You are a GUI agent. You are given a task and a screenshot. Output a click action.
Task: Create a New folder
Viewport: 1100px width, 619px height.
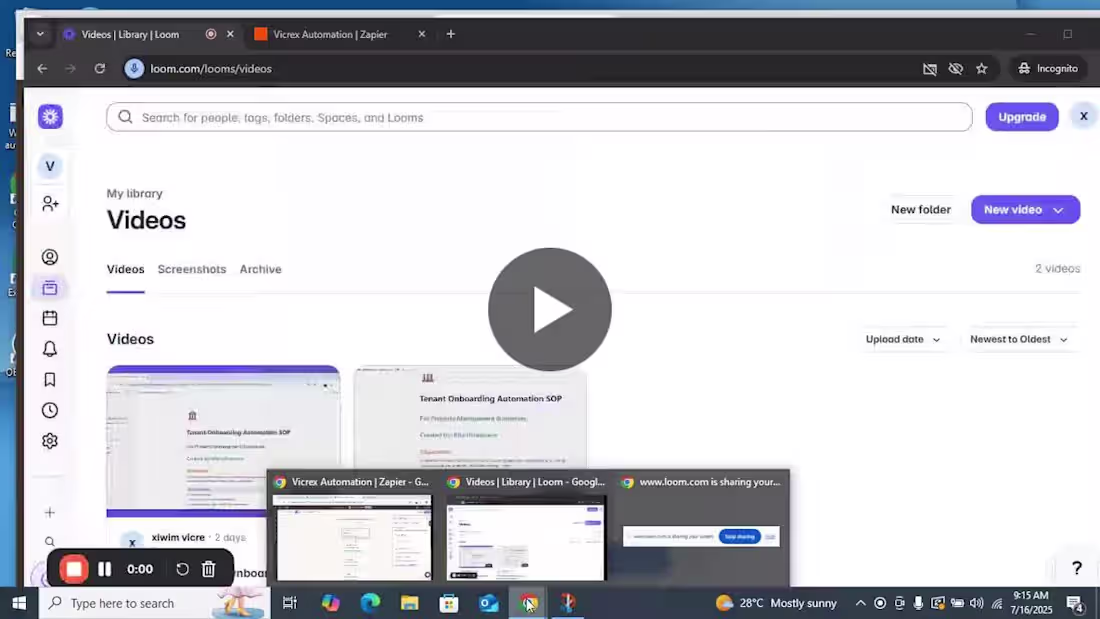click(920, 209)
